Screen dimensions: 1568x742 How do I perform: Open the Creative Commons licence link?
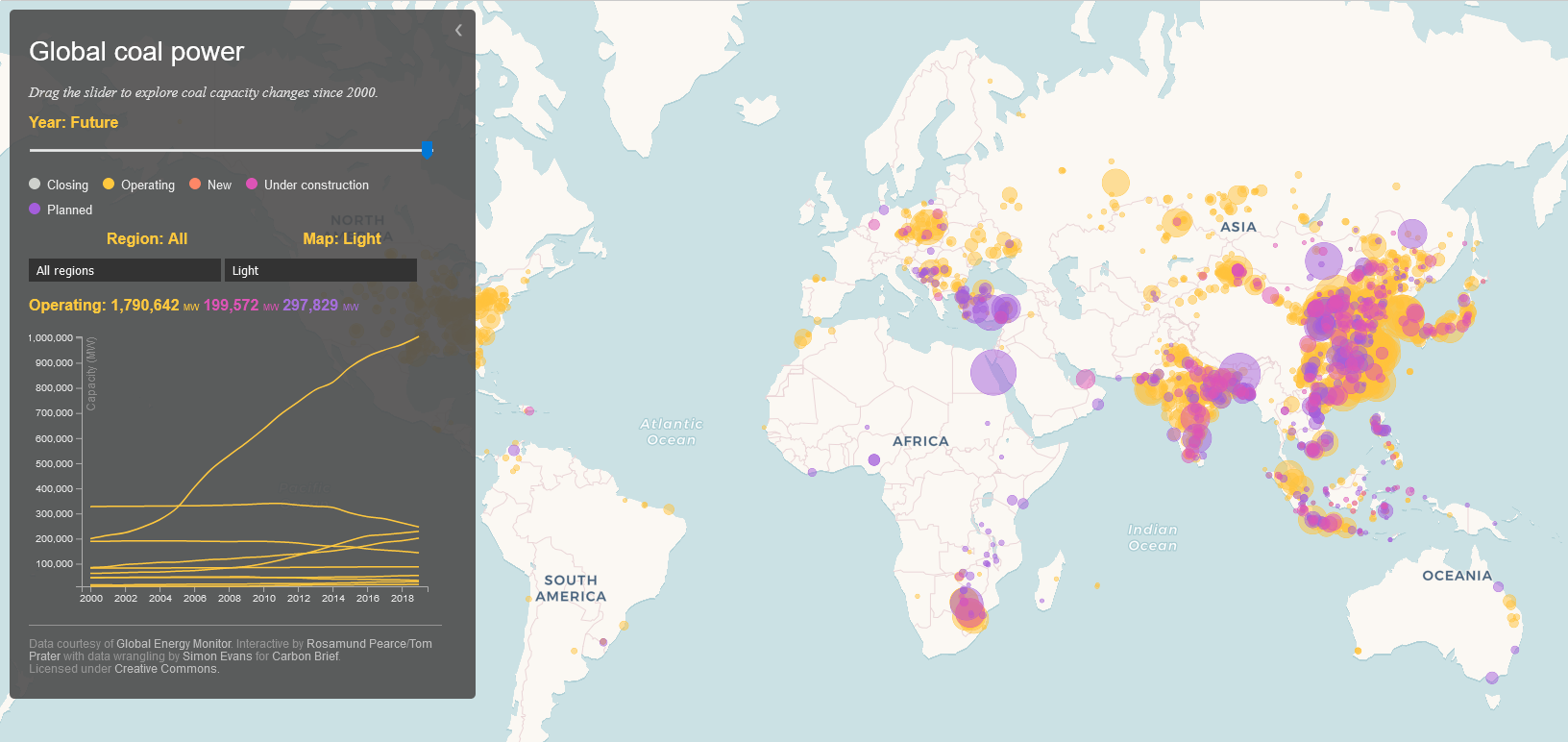point(165,669)
